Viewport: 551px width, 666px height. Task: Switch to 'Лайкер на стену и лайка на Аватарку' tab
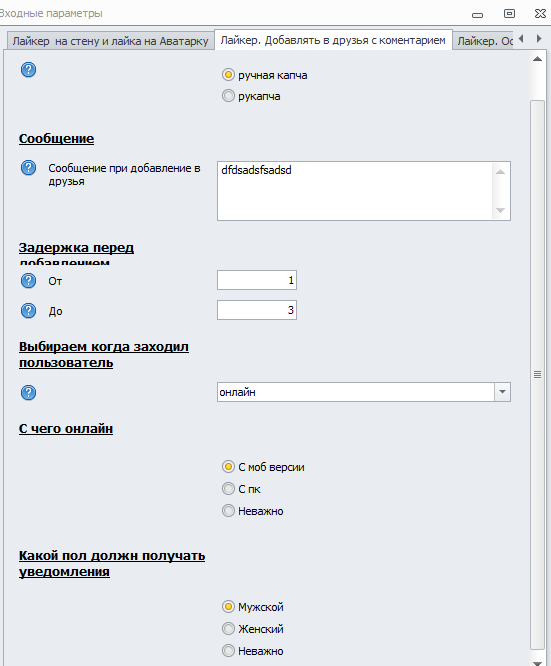(110, 41)
